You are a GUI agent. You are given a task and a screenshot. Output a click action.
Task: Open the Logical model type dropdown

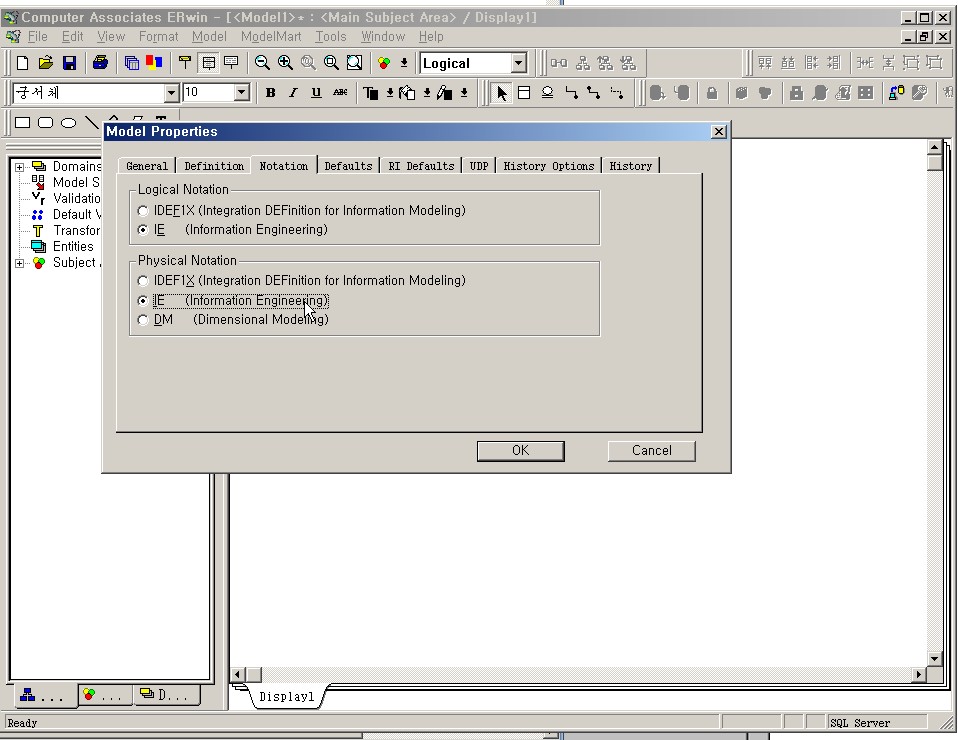[518, 63]
